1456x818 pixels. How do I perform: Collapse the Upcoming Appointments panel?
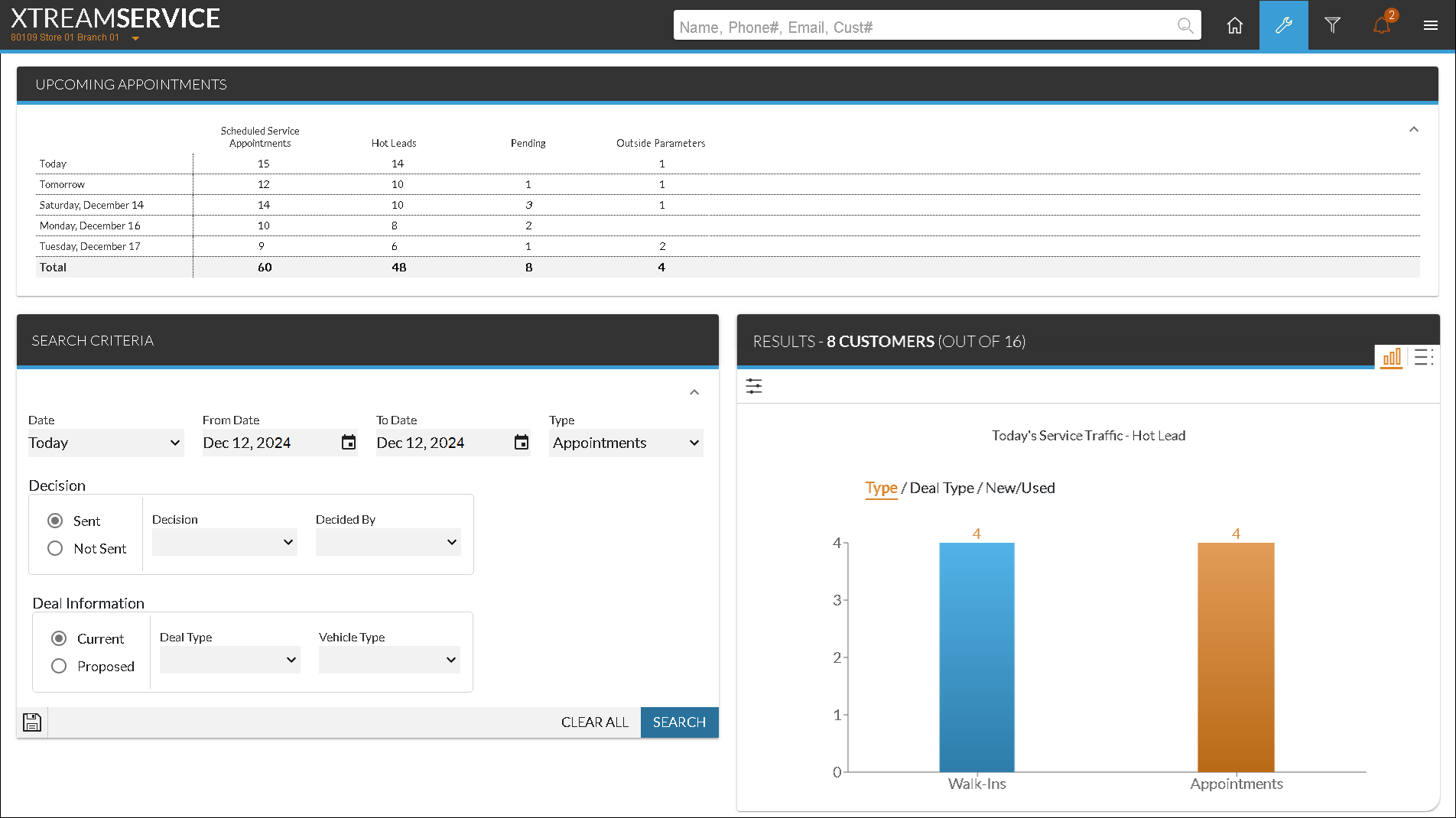[x=1413, y=129]
